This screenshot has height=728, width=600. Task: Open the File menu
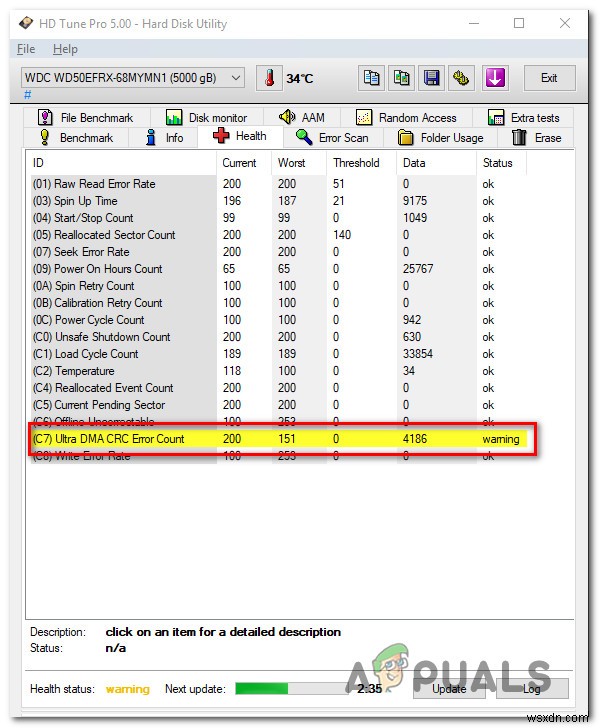26,49
